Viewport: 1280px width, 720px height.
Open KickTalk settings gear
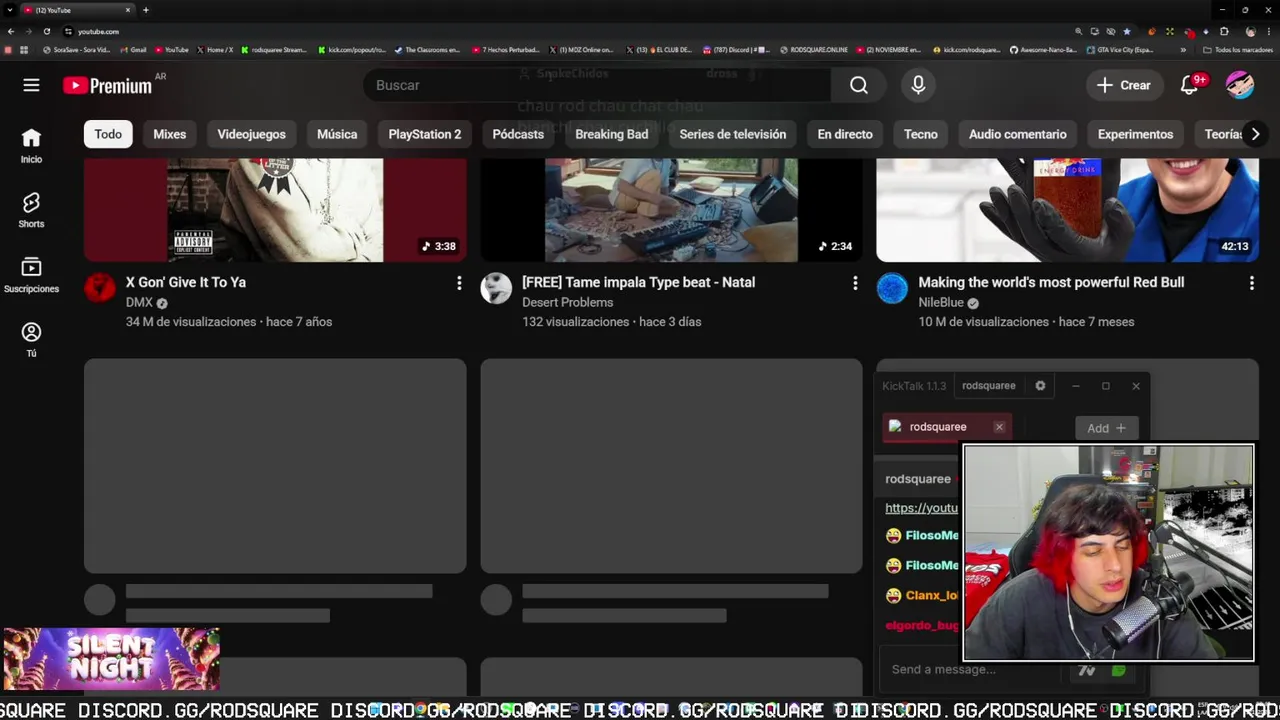click(1040, 385)
